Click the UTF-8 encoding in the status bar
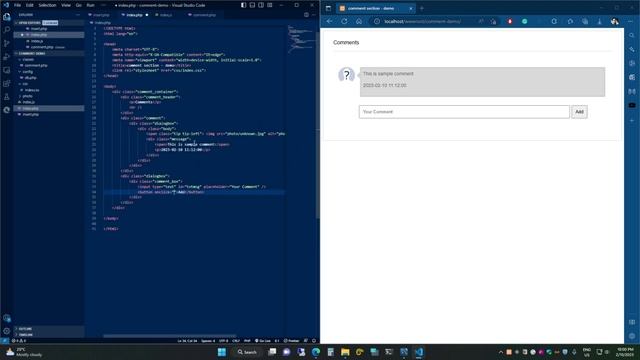Image resolution: width=640 pixels, height=360 pixels. [224, 340]
